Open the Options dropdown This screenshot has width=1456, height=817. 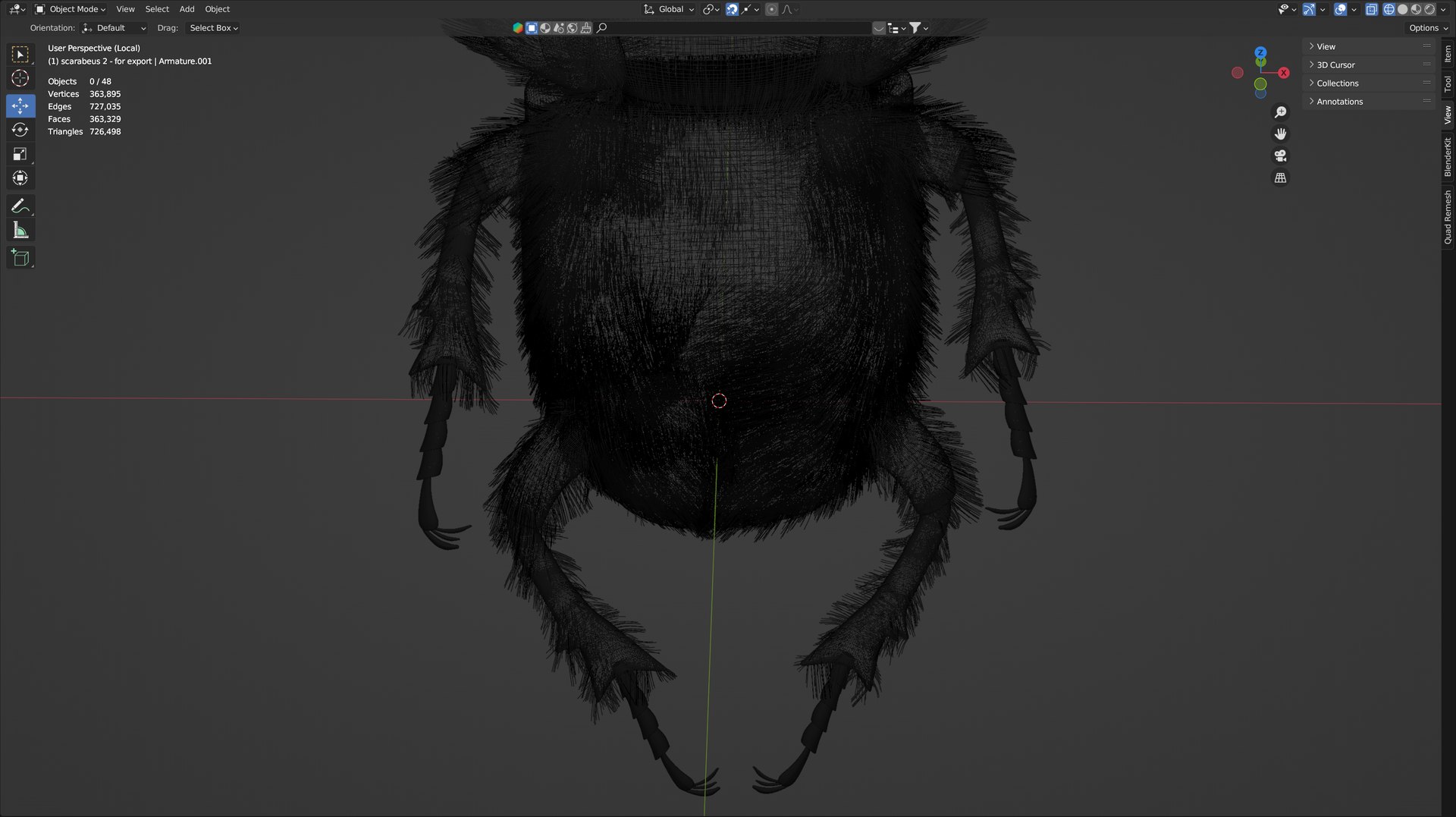1428,28
